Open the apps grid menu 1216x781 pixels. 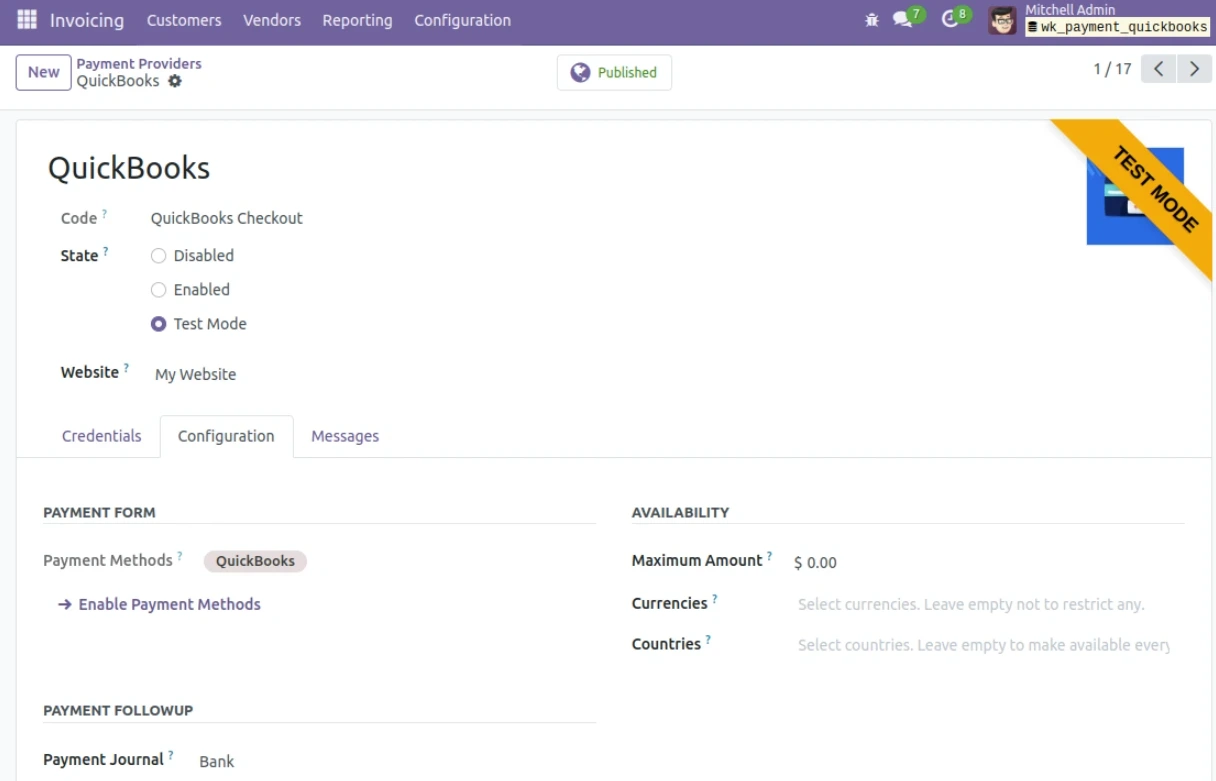tap(26, 19)
